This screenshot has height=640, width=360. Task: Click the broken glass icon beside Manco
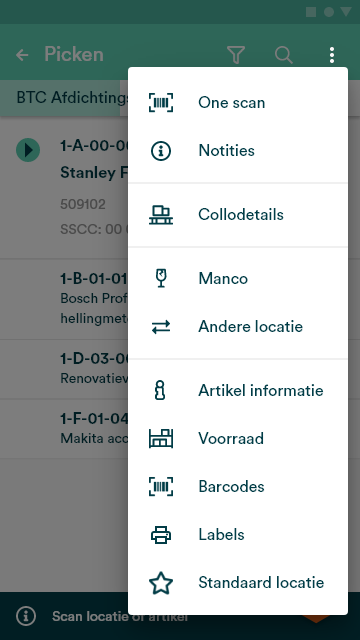tap(161, 278)
